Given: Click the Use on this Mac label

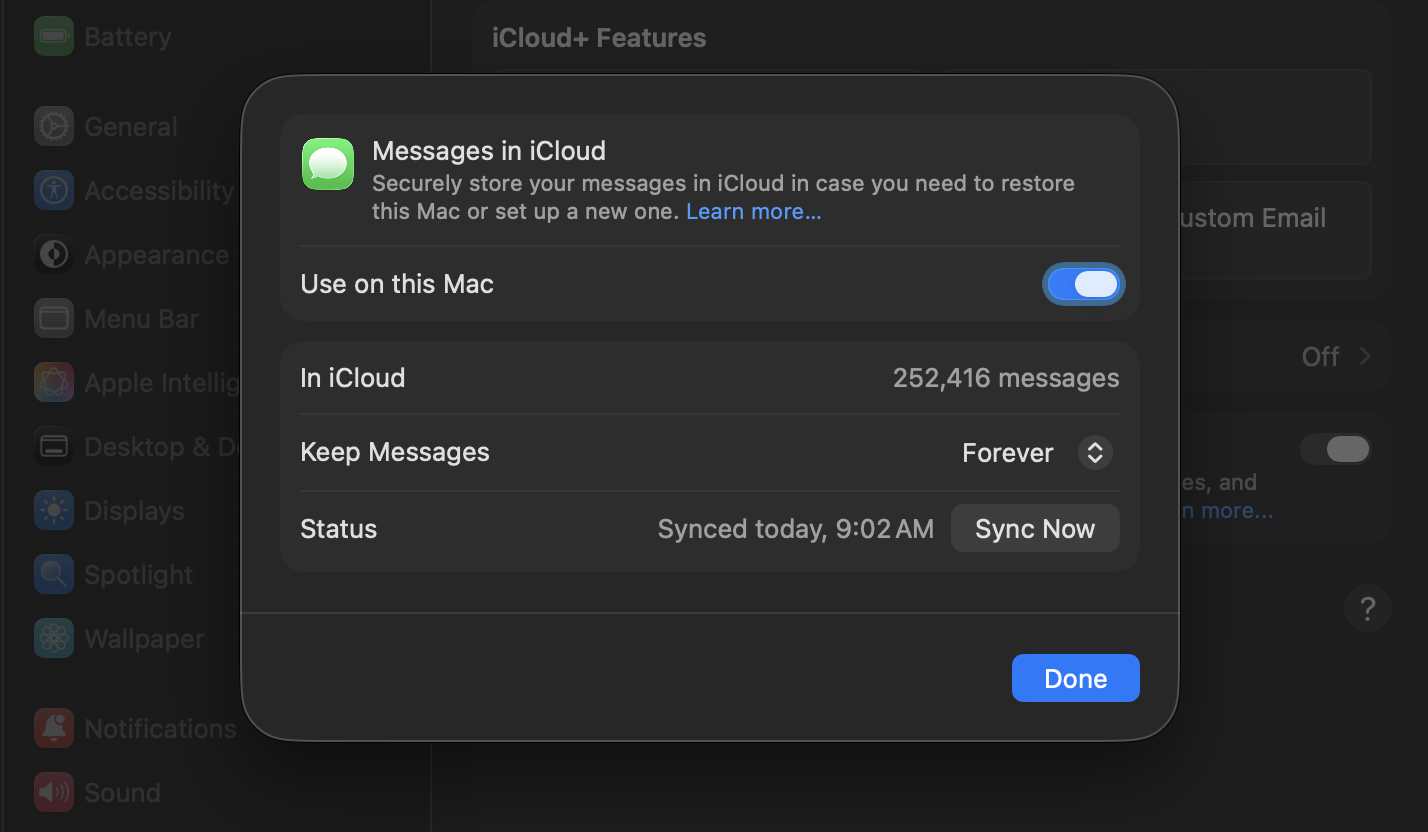Looking at the screenshot, I should click(x=397, y=284).
